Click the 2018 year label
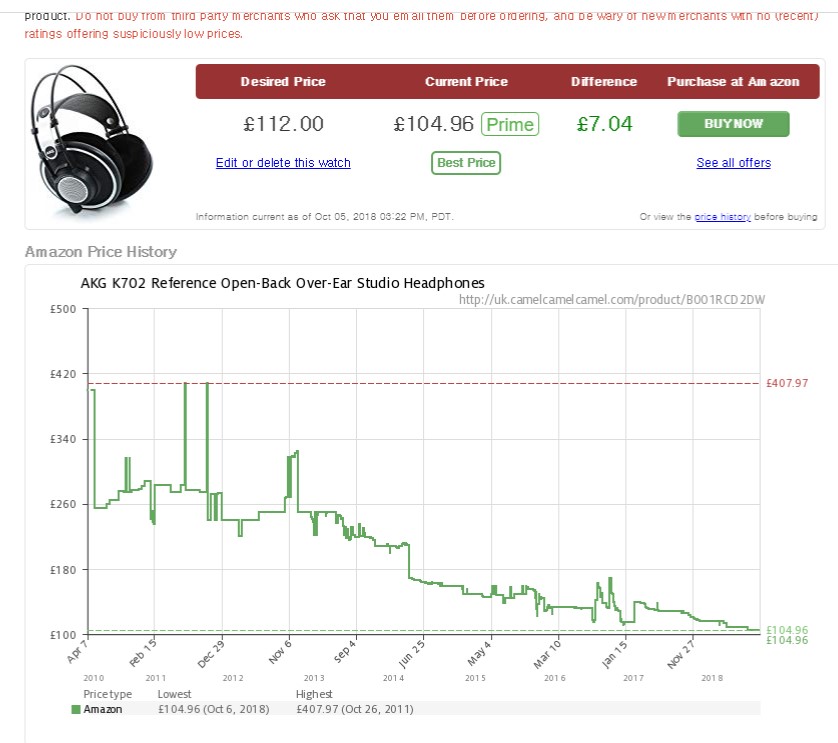 pyautogui.click(x=712, y=678)
